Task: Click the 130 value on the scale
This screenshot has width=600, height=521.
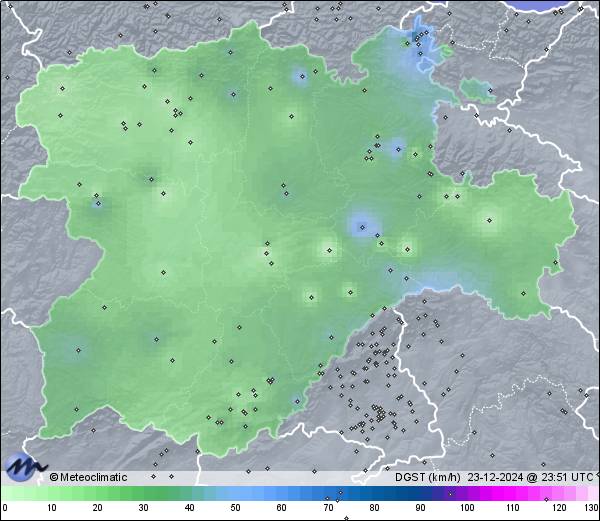Action: click(592, 508)
